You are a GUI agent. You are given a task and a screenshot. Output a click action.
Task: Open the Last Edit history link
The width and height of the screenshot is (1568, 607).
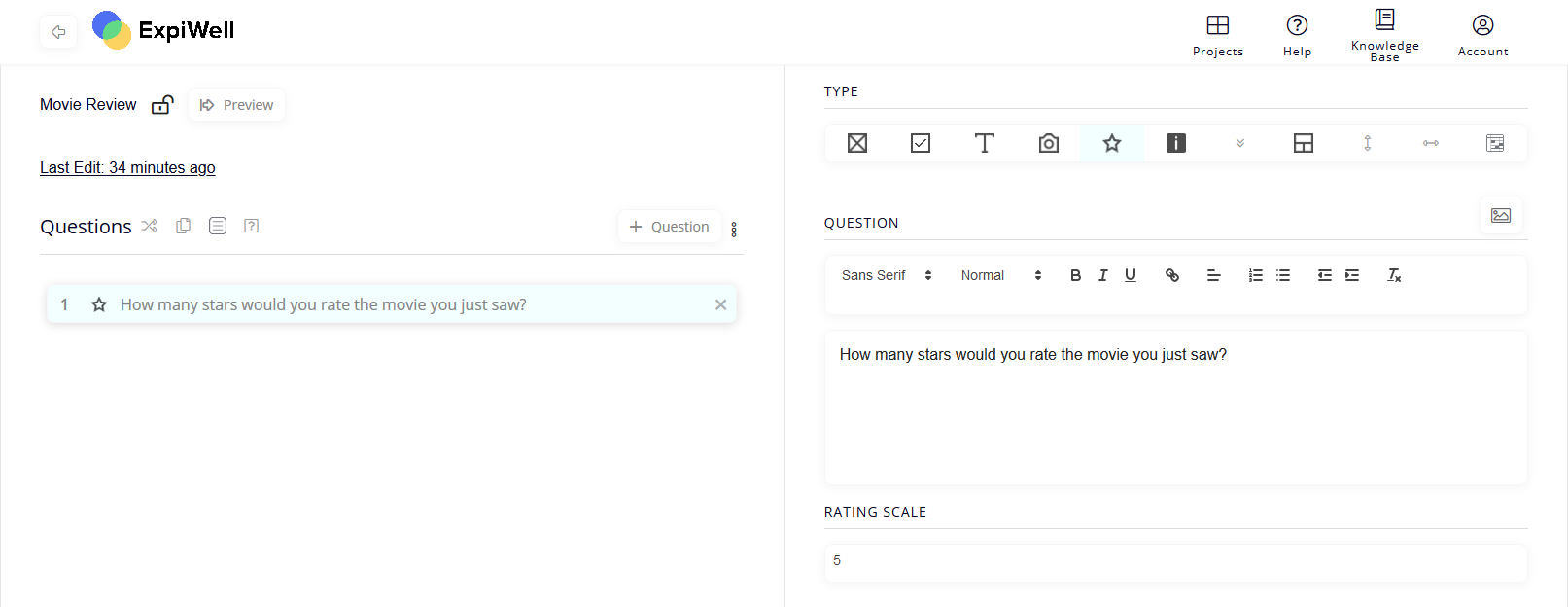[x=127, y=167]
